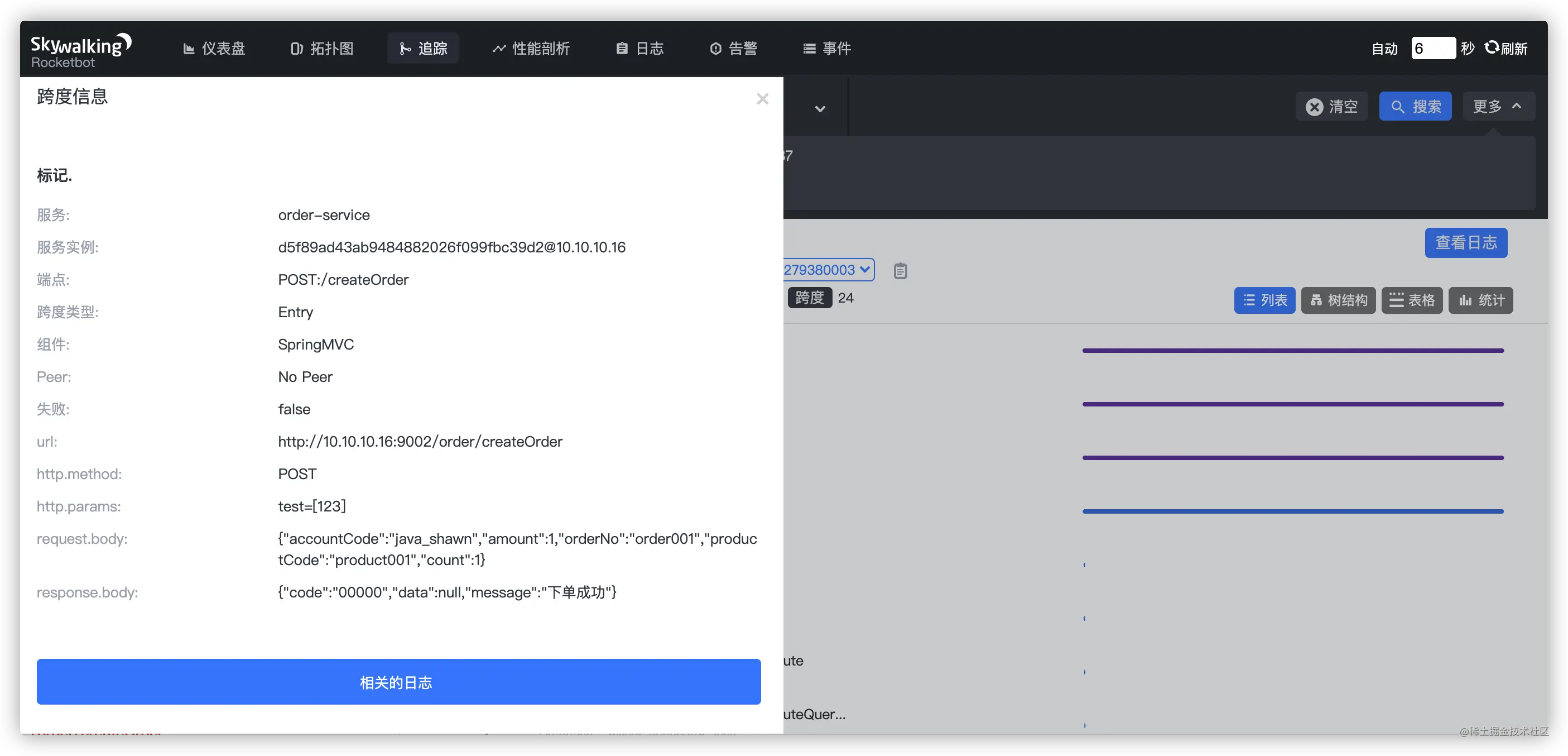
Task: Expand the chevron dropdown beside search bar
Action: coord(820,109)
